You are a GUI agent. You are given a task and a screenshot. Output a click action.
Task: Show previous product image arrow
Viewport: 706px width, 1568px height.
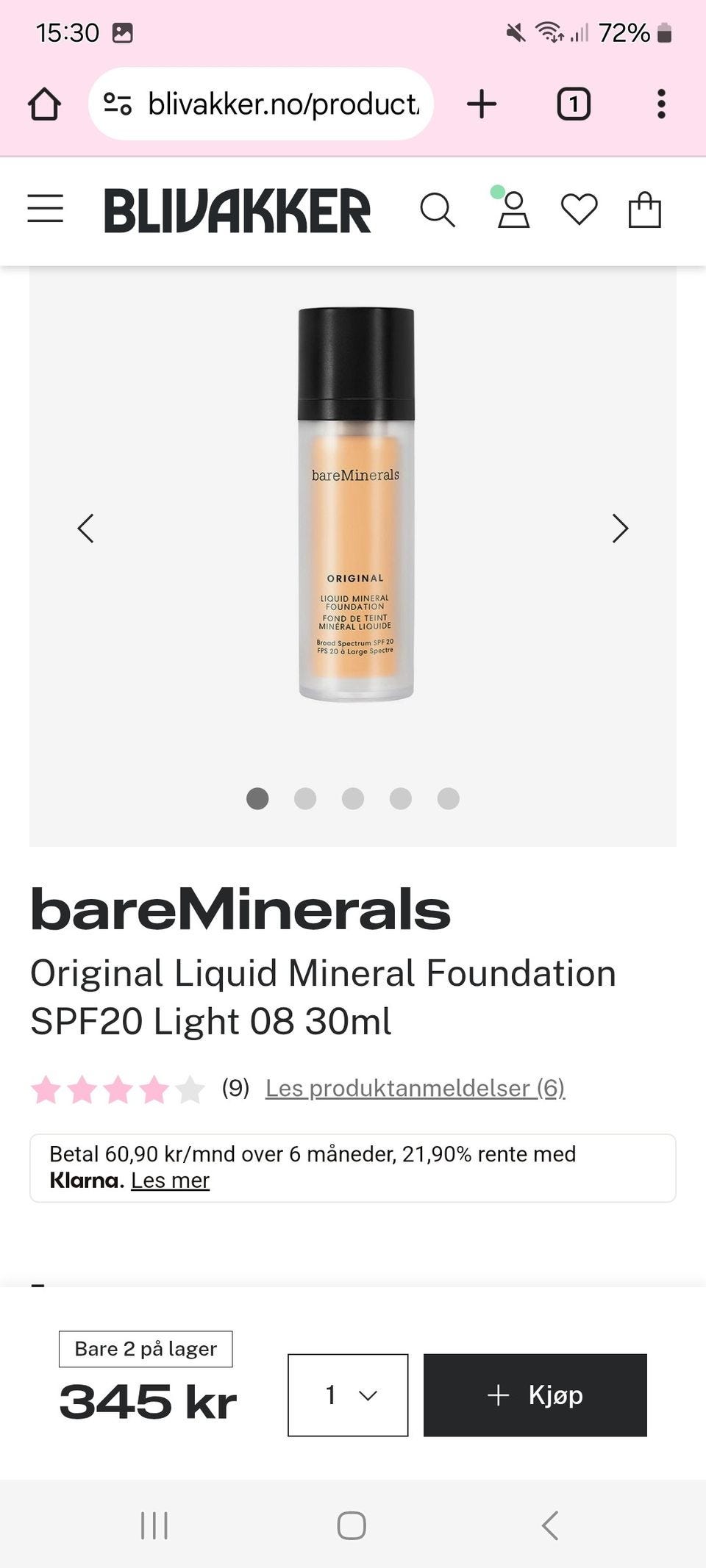[x=86, y=528]
